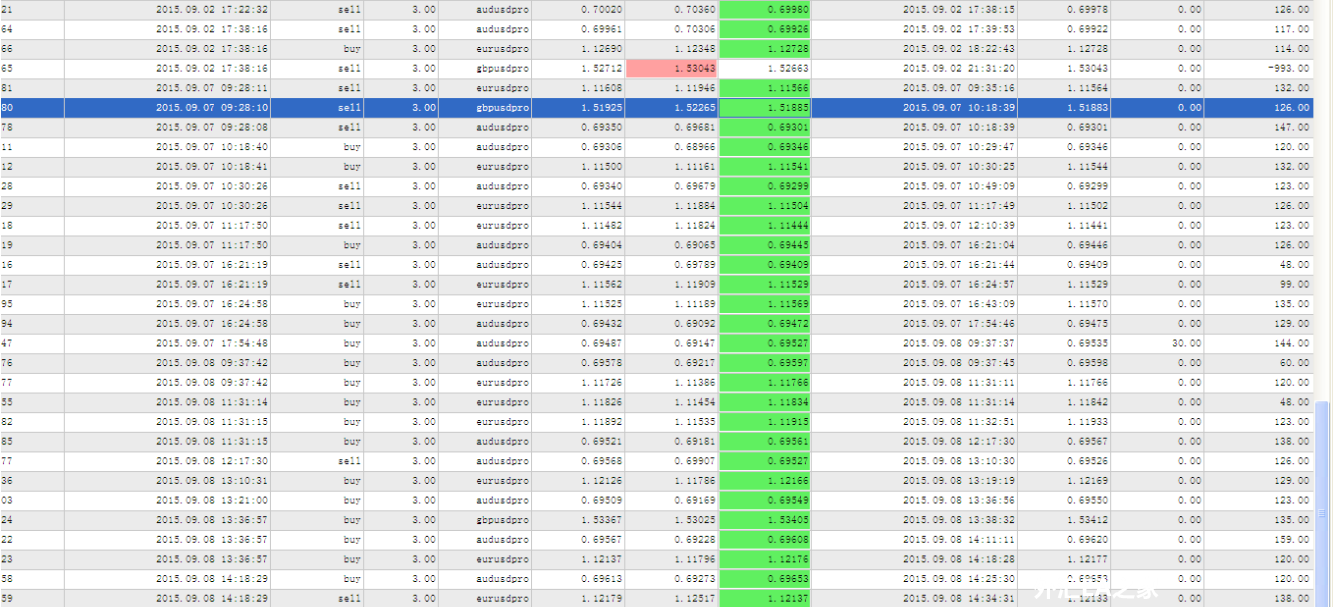Viewport: 1333px width, 607px height.
Task: Select the open time 2015.09.02 17:22:32 cell
Action: pos(211,10)
